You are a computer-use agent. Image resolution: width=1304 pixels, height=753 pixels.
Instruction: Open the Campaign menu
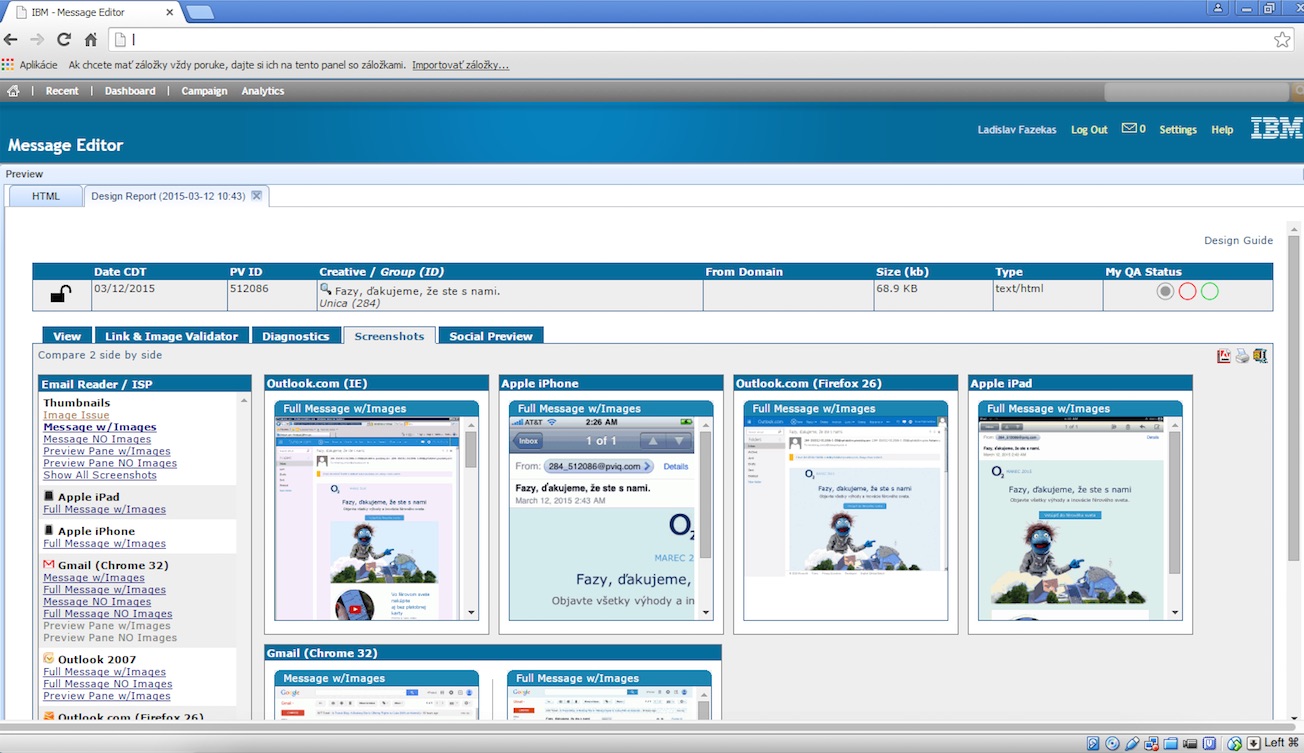click(x=204, y=91)
